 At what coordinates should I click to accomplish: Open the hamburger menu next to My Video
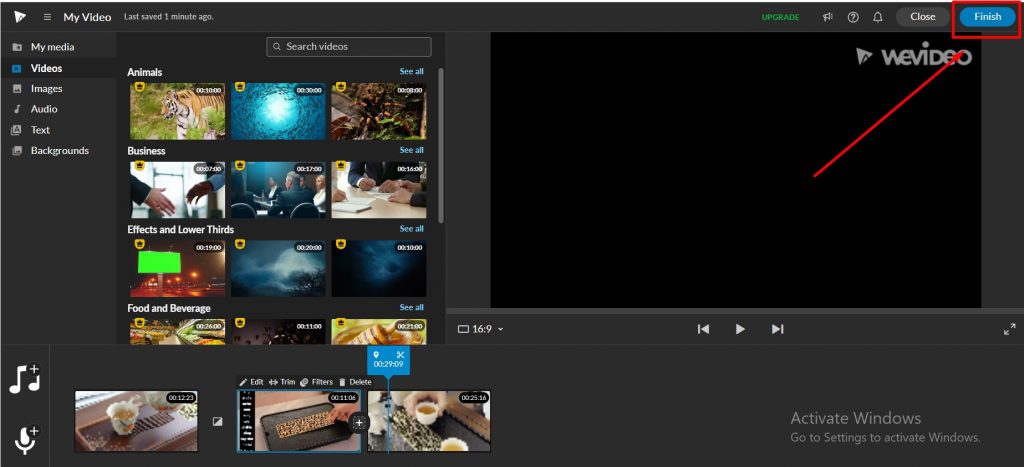(x=47, y=17)
